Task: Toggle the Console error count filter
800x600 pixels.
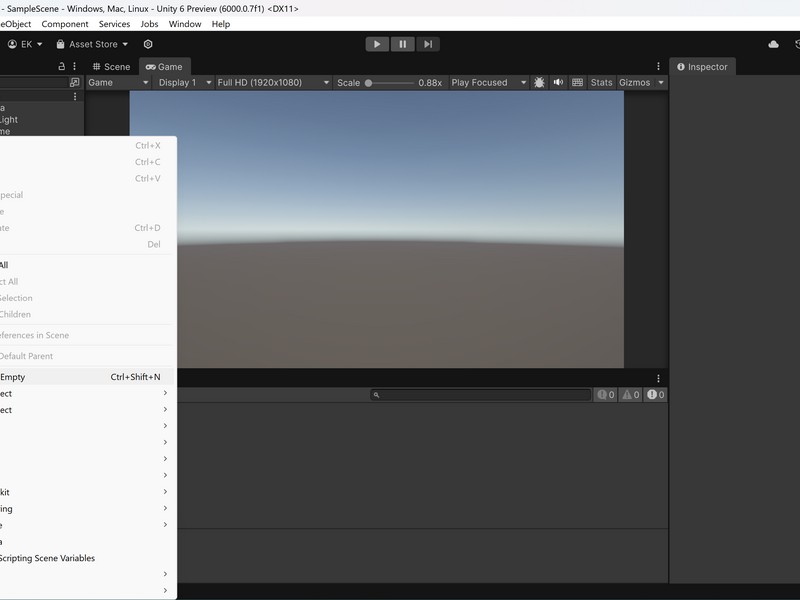Action: pyautogui.click(x=655, y=395)
